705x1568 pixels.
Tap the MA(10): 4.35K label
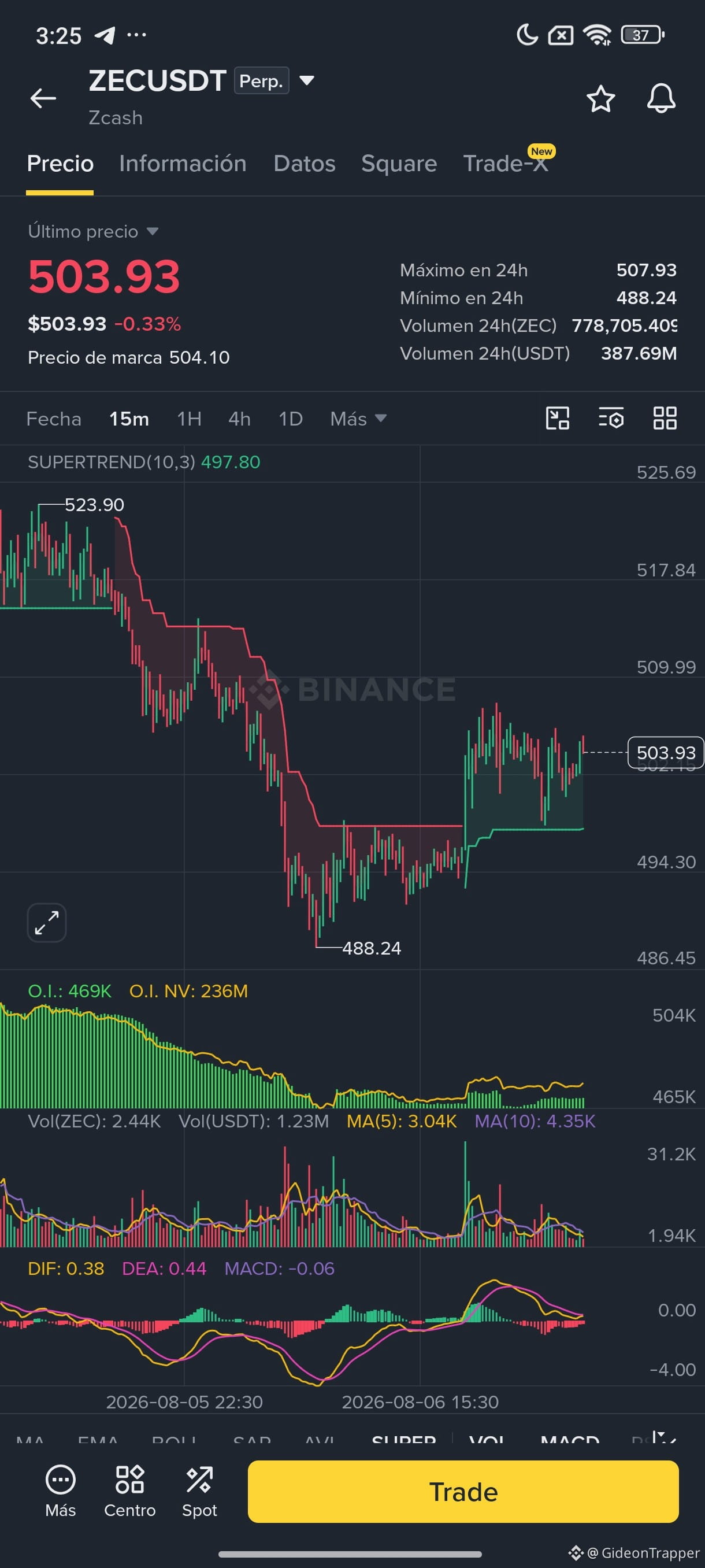click(x=535, y=1121)
